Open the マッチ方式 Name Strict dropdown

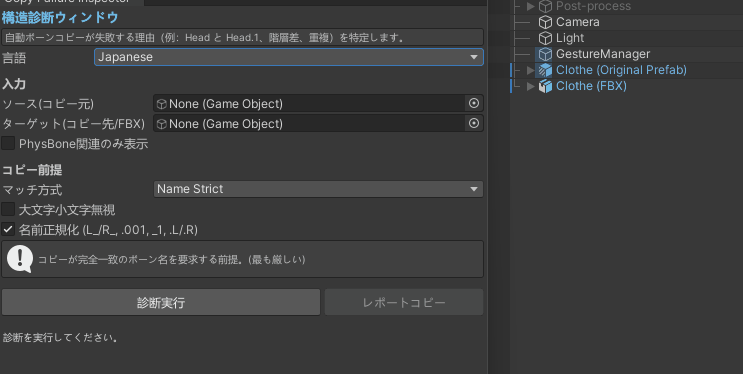pyautogui.click(x=318, y=189)
